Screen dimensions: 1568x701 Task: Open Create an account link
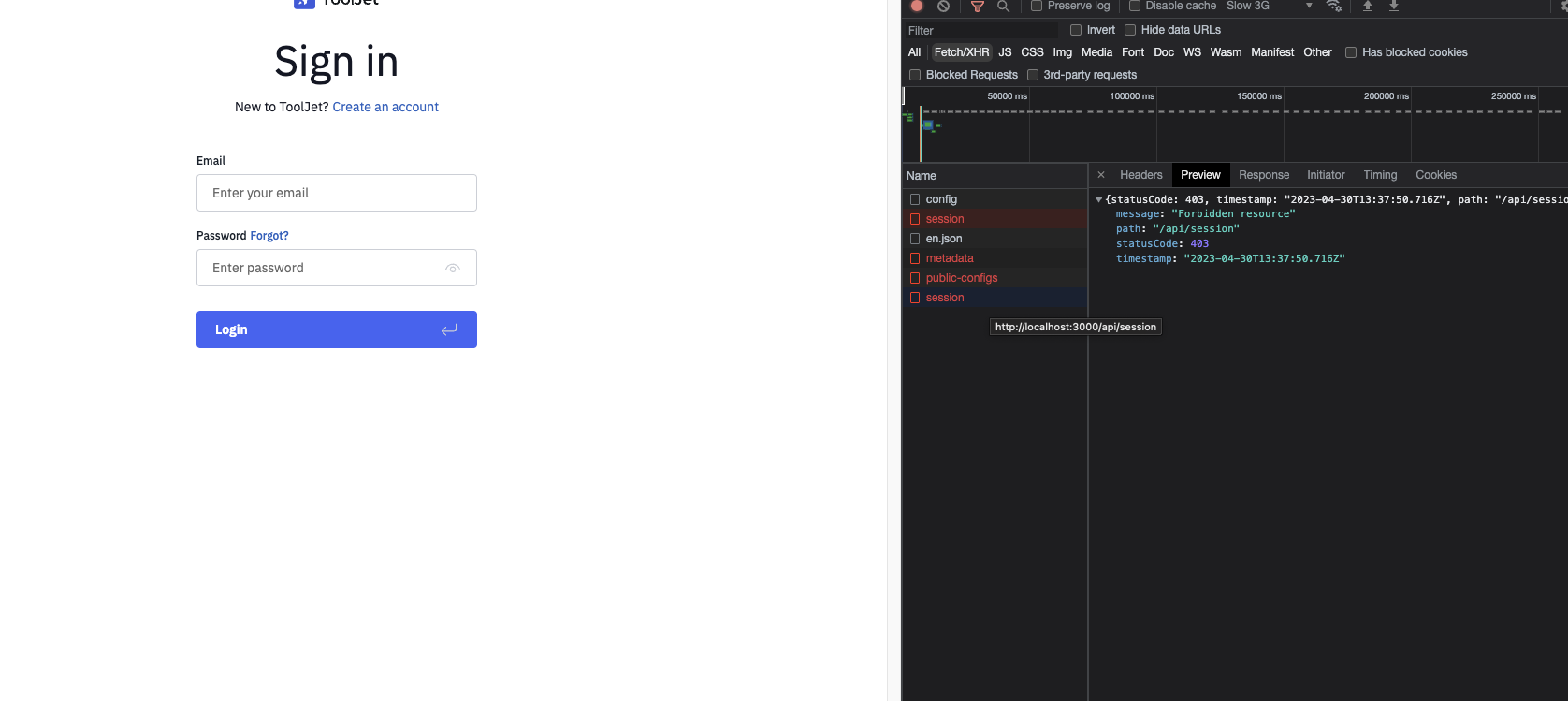tap(385, 107)
